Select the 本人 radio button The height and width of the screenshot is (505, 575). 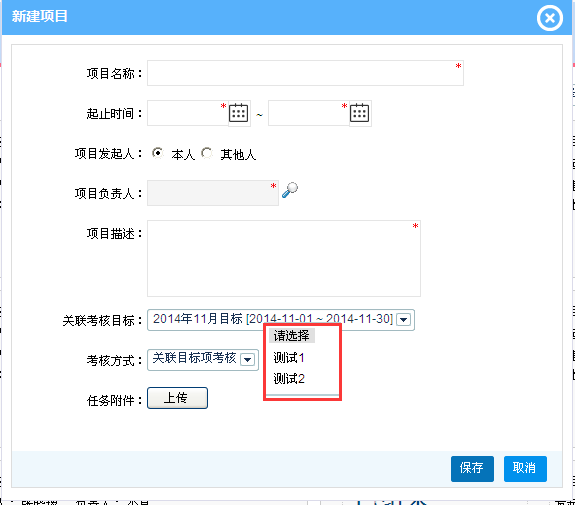[x=158, y=153]
